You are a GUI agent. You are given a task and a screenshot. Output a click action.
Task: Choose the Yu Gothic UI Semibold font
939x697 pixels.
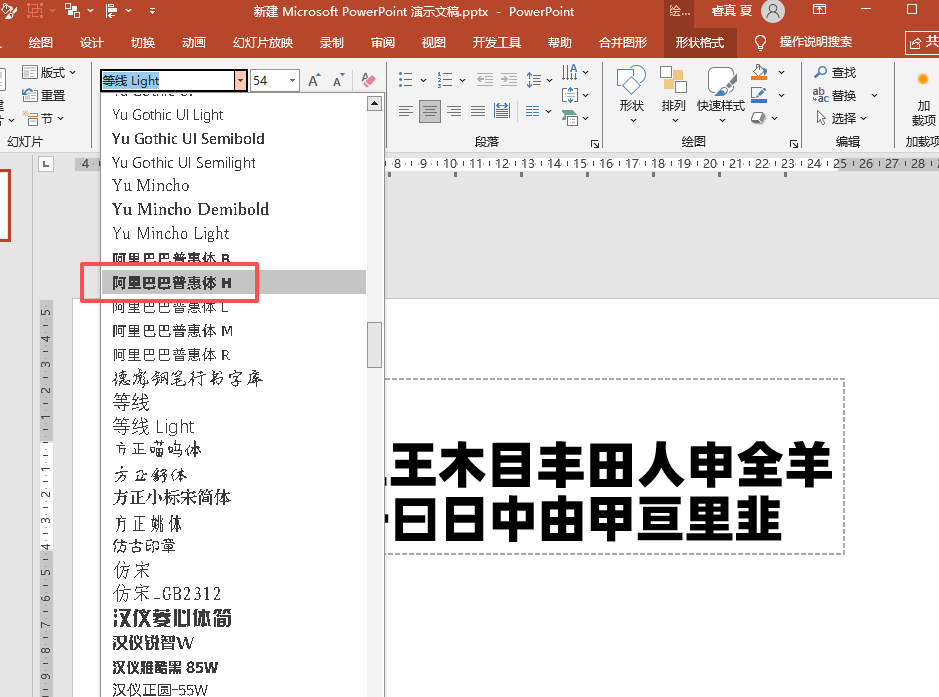pyautogui.click(x=234, y=139)
